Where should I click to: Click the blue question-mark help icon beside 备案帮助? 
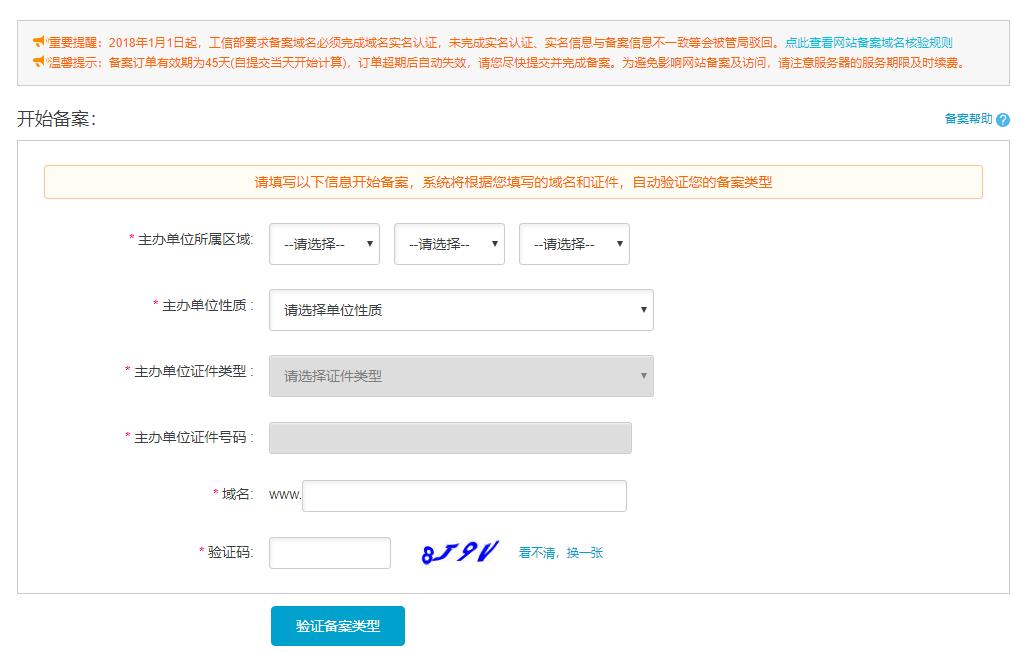1003,118
